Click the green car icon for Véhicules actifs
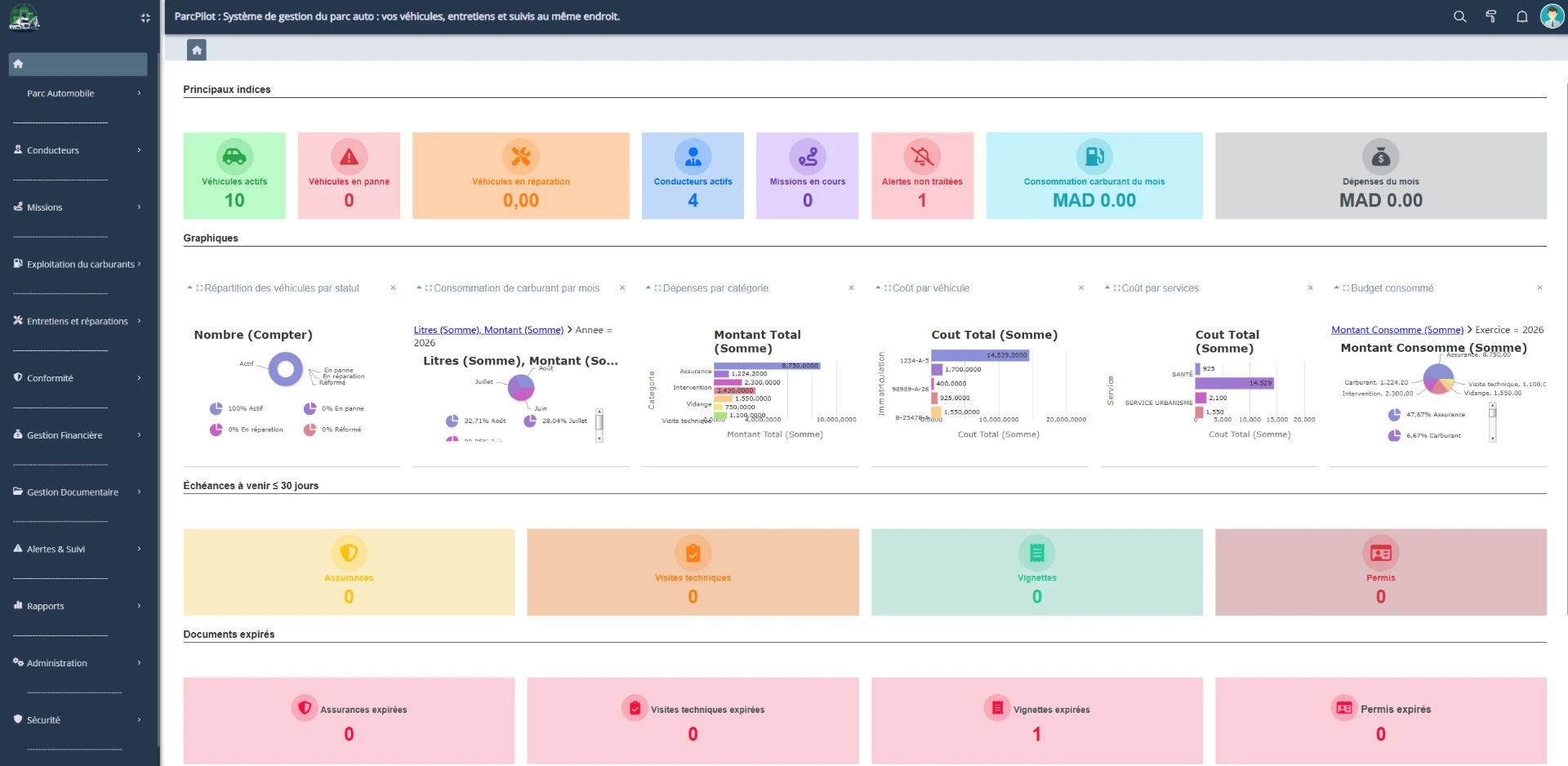 pos(234,156)
